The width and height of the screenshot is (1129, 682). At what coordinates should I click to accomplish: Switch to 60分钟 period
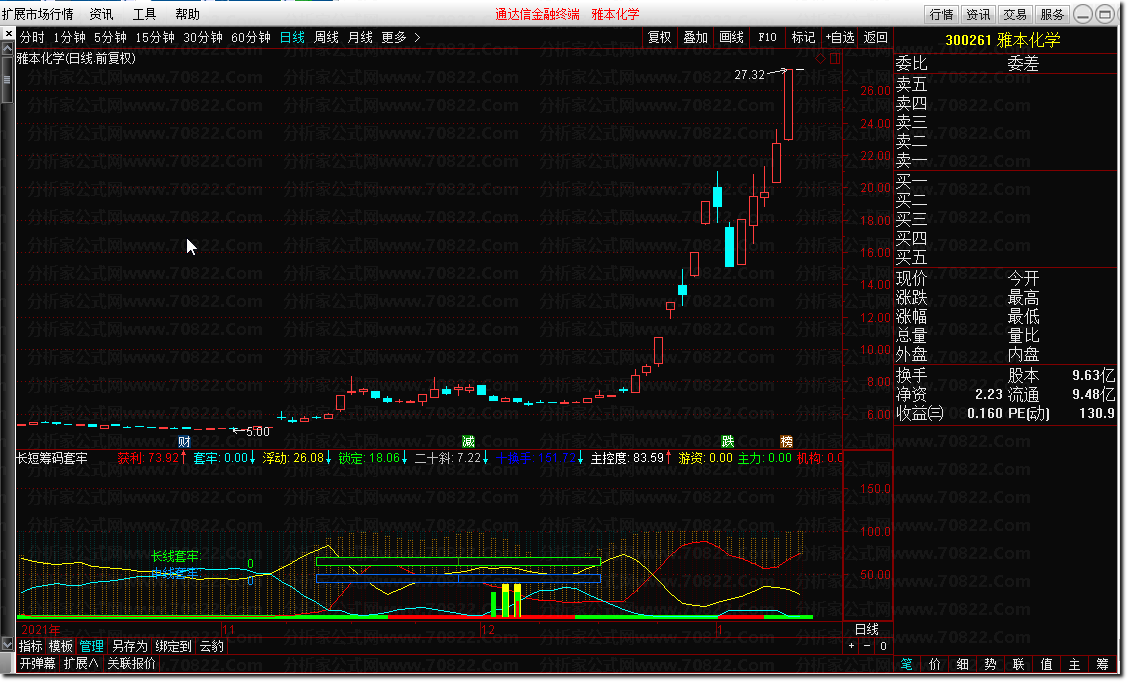point(251,37)
